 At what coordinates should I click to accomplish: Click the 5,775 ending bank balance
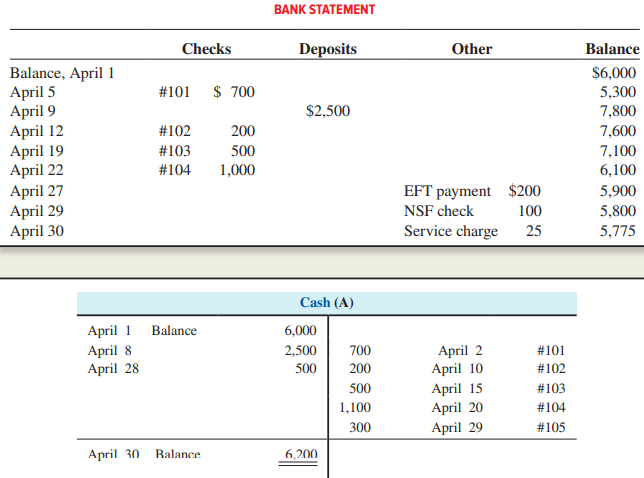click(618, 231)
